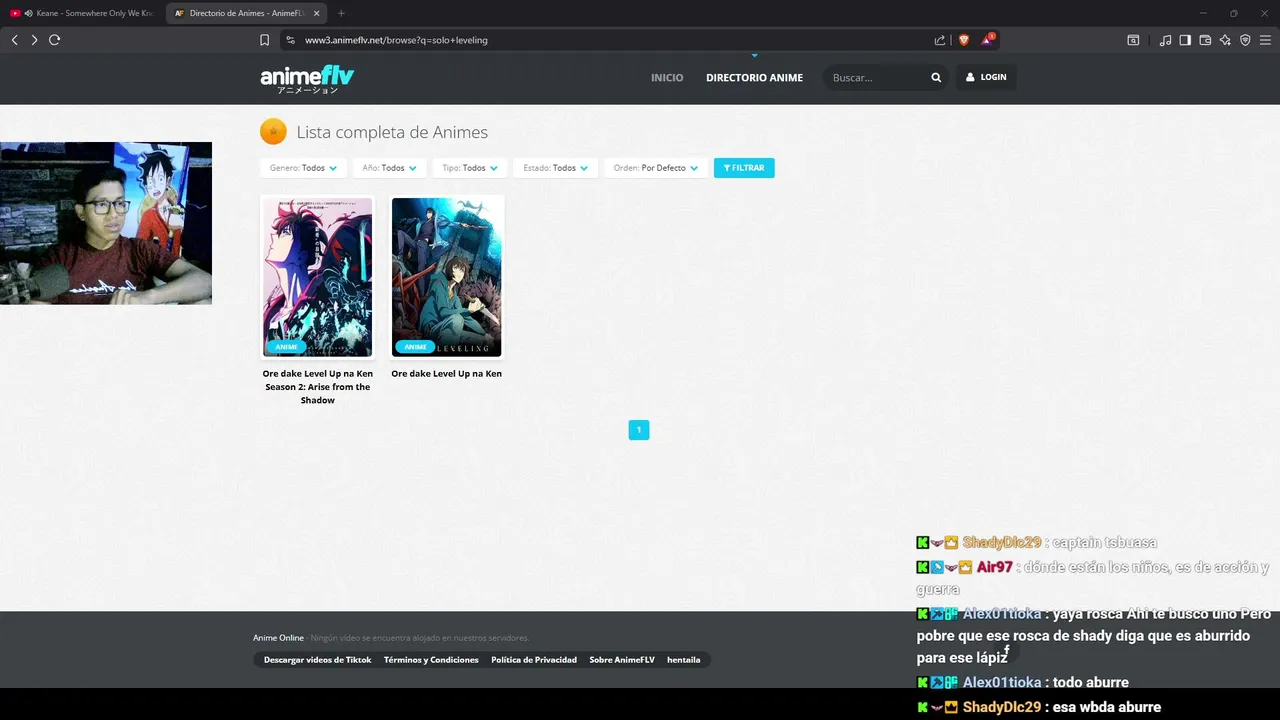Open site settings icon beside the URL
The height and width of the screenshot is (720, 1280).
pyautogui.click(x=290, y=40)
